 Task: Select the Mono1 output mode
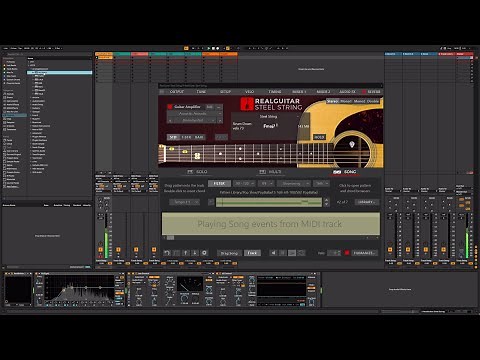pyautogui.click(x=346, y=101)
